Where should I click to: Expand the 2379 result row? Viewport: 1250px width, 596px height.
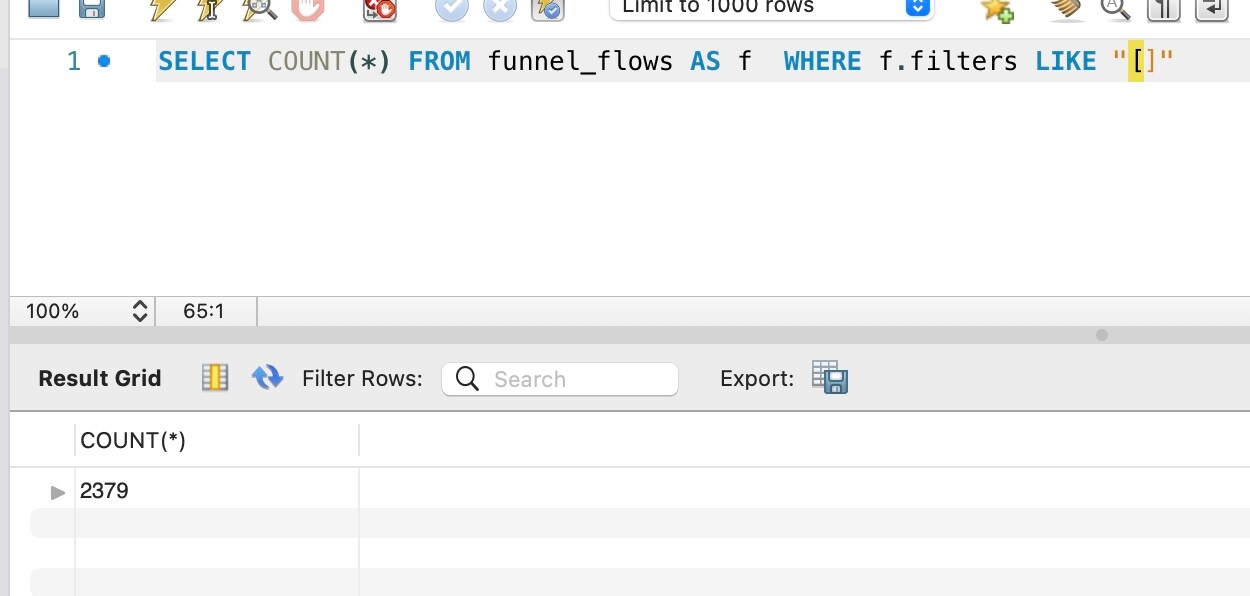[57, 491]
